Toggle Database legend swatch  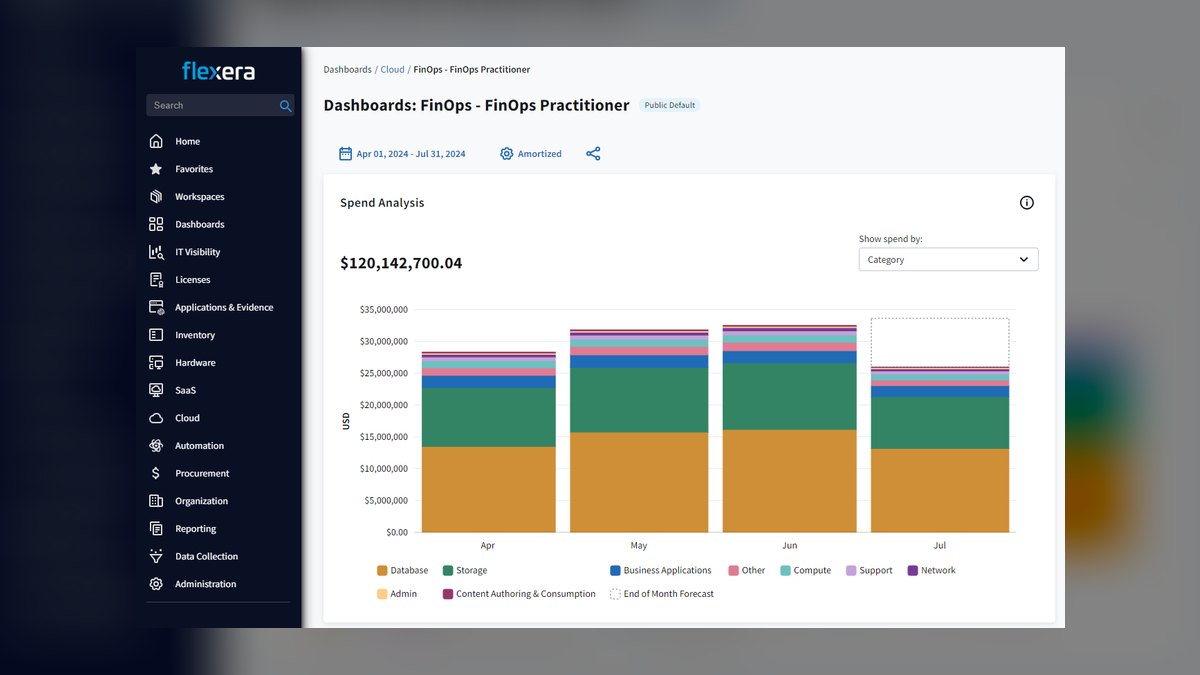pos(382,571)
